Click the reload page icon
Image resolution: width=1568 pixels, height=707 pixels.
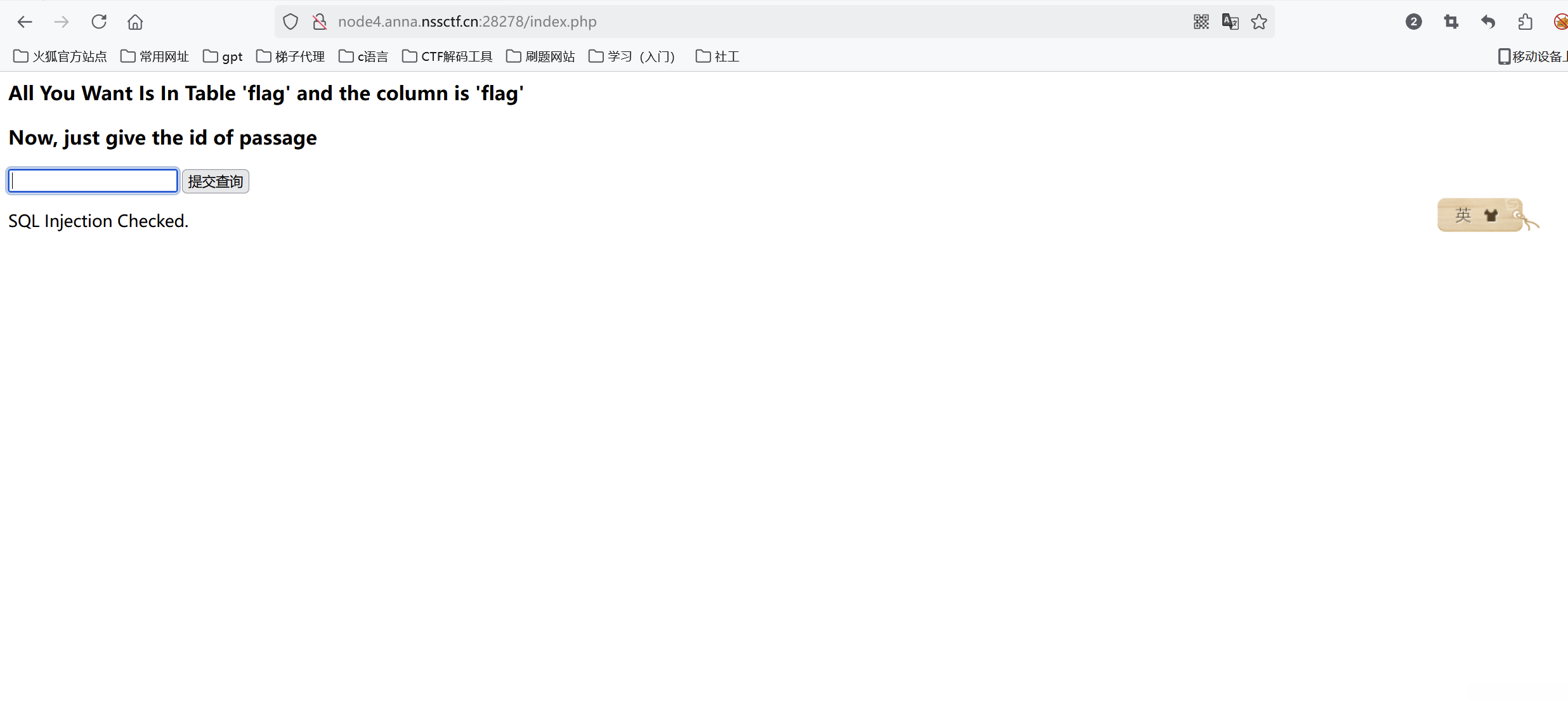(x=98, y=22)
